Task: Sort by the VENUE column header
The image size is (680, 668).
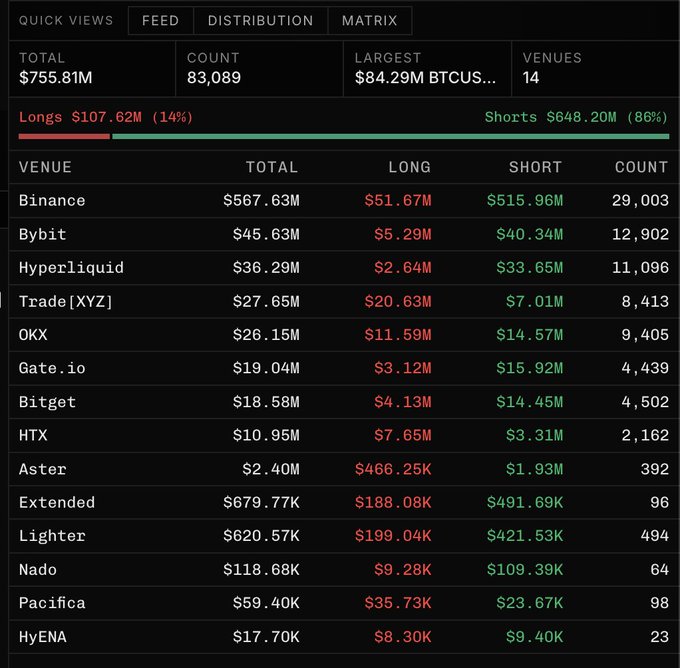Action: click(45, 167)
